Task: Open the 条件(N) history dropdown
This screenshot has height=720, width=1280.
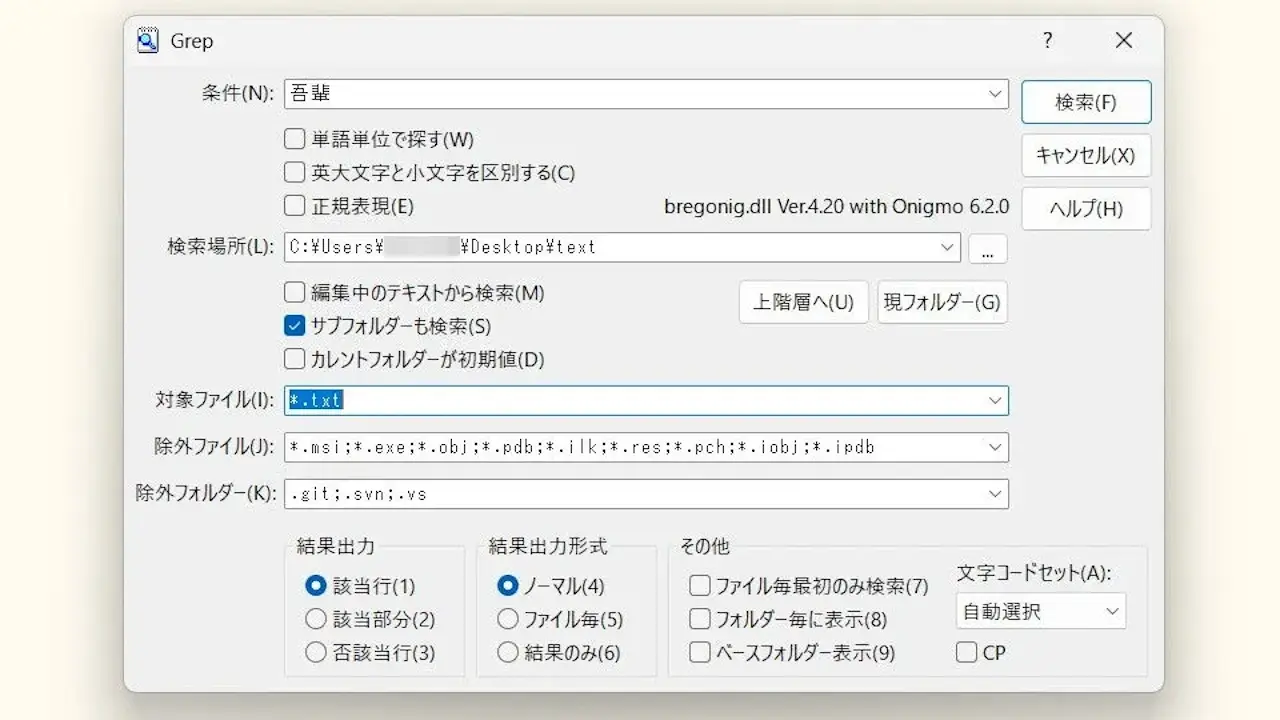Action: [996, 93]
